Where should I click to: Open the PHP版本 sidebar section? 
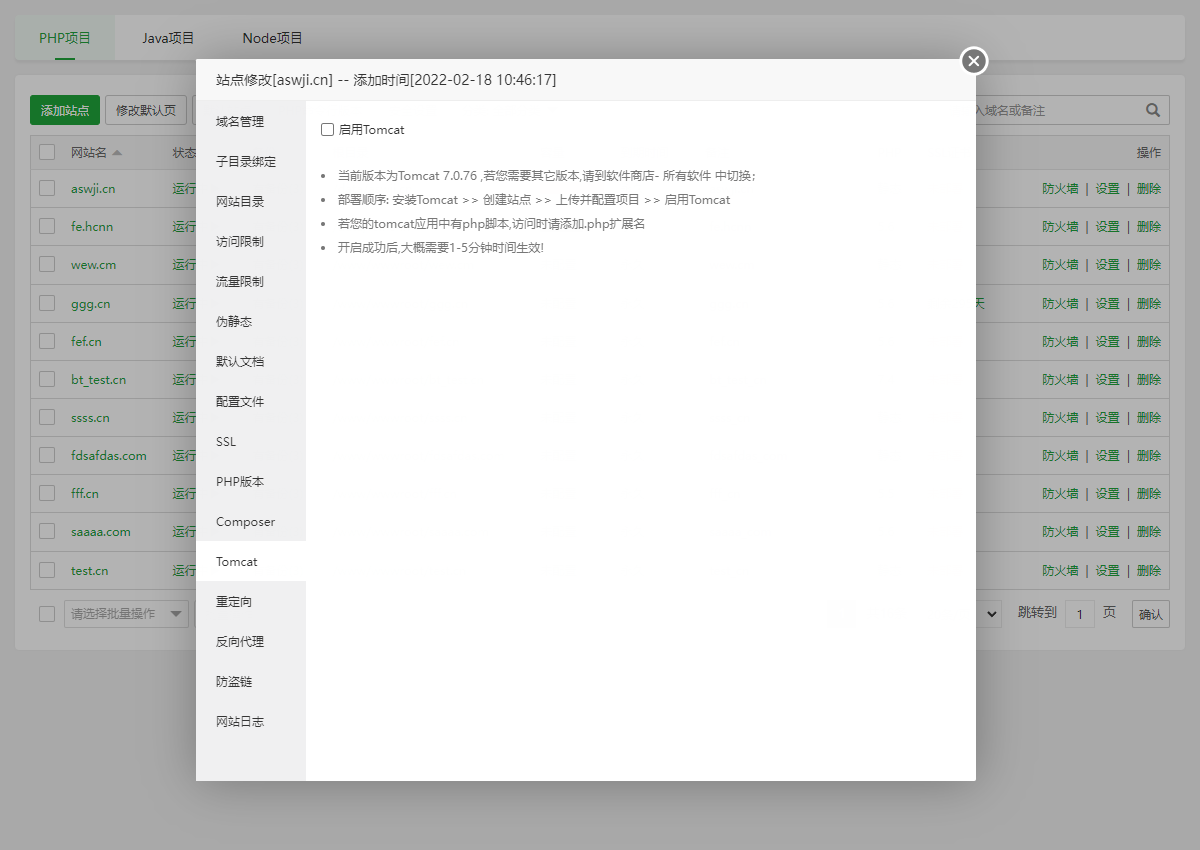(240, 481)
